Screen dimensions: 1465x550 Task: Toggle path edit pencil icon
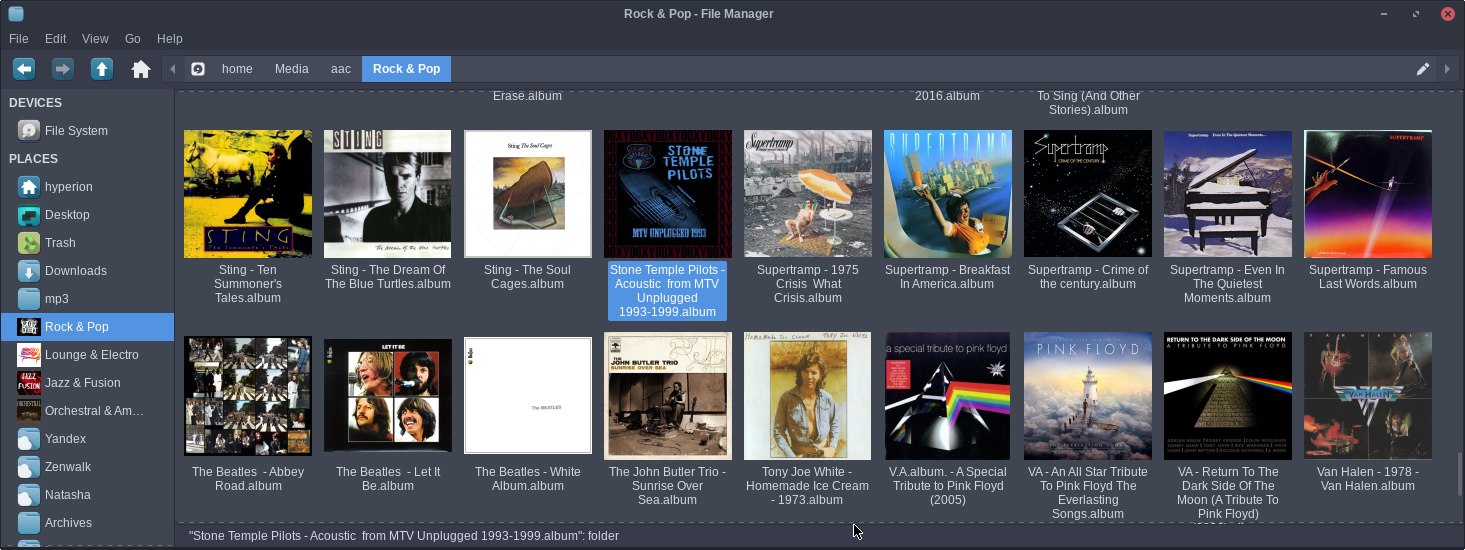tap(1423, 69)
